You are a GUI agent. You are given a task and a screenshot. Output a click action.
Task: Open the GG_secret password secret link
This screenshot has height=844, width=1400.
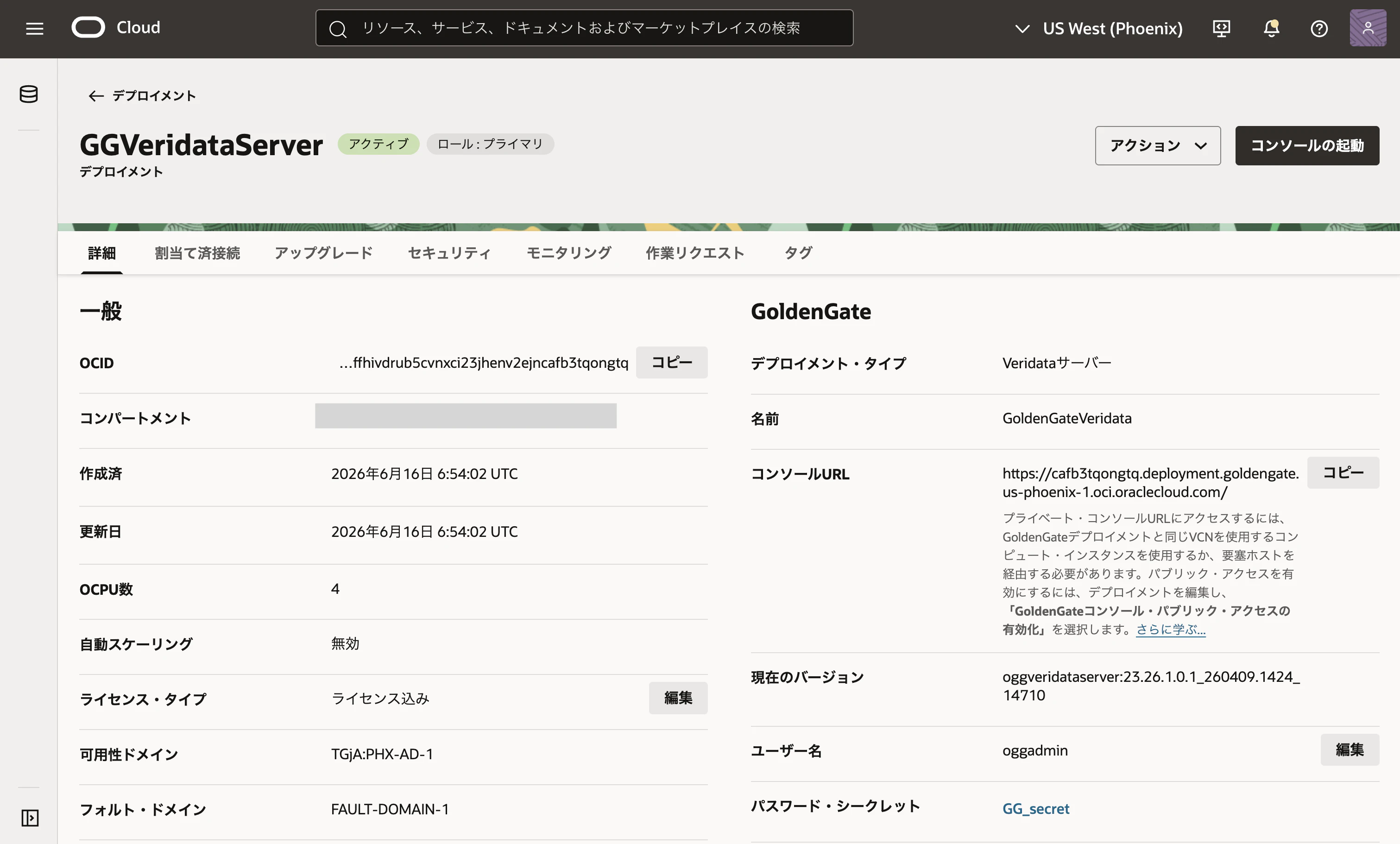[1035, 808]
